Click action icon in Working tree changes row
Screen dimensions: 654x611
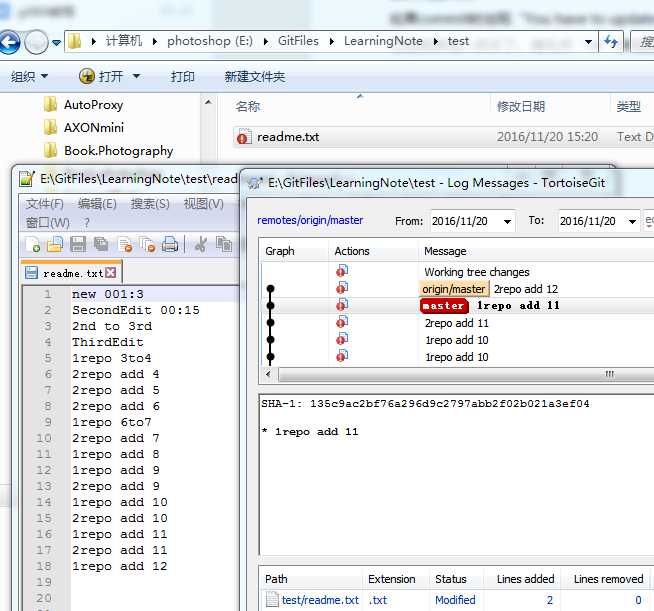click(x=342, y=272)
